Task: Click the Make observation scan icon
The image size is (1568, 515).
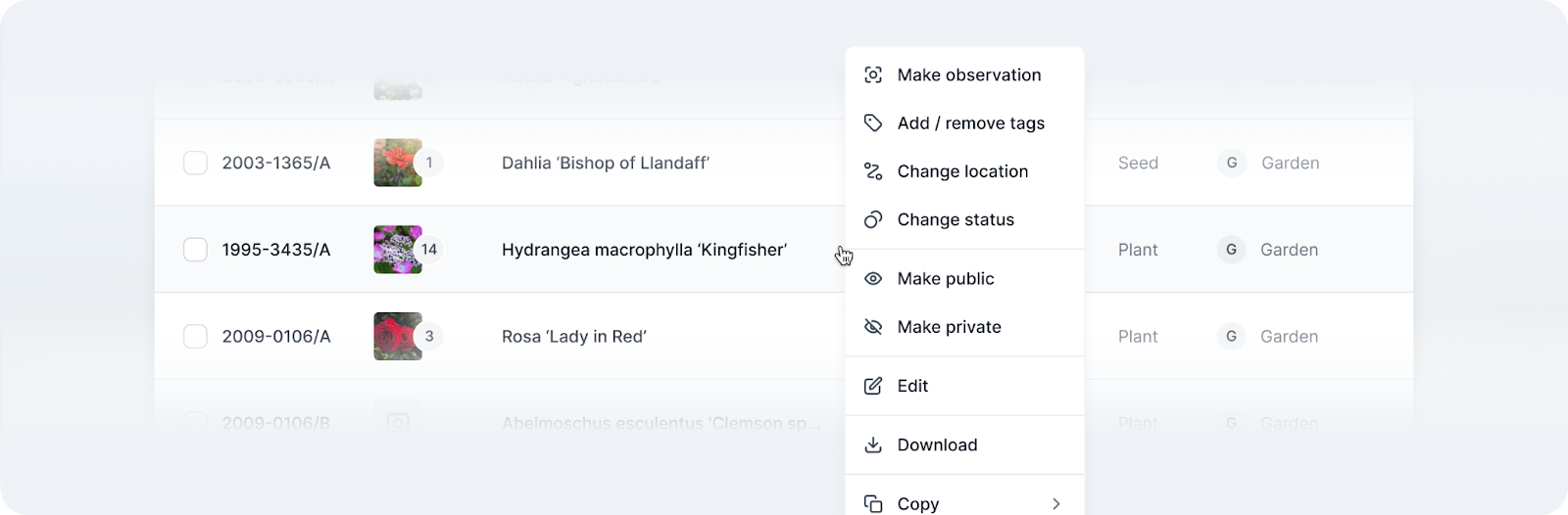Action: (873, 75)
